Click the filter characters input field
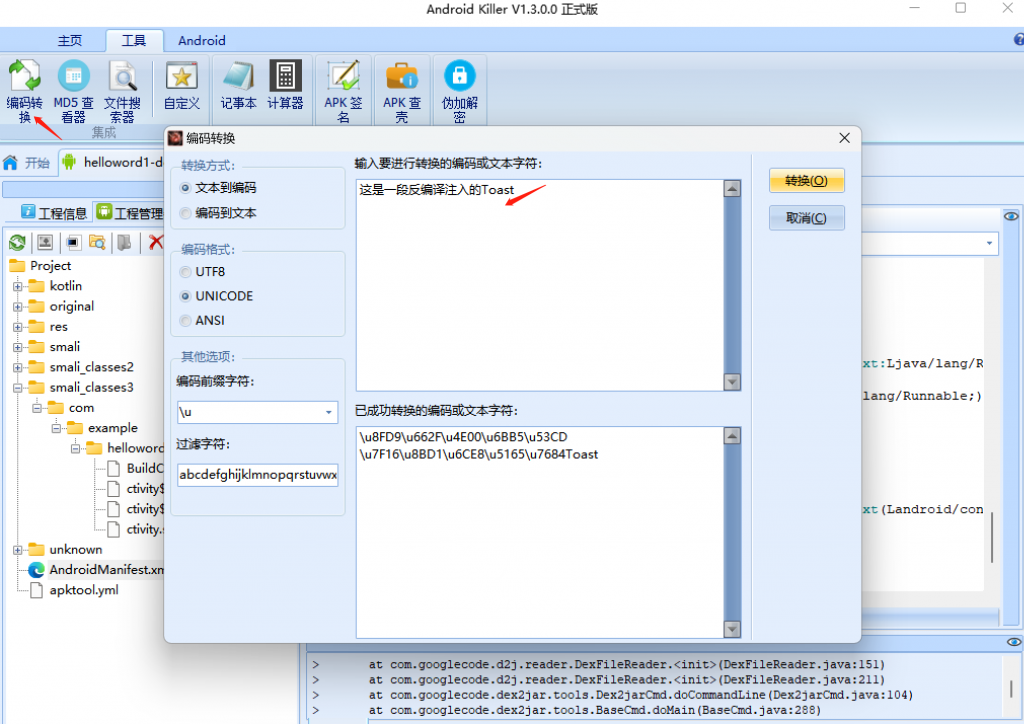Image resolution: width=1024 pixels, height=724 pixels. tap(256, 474)
